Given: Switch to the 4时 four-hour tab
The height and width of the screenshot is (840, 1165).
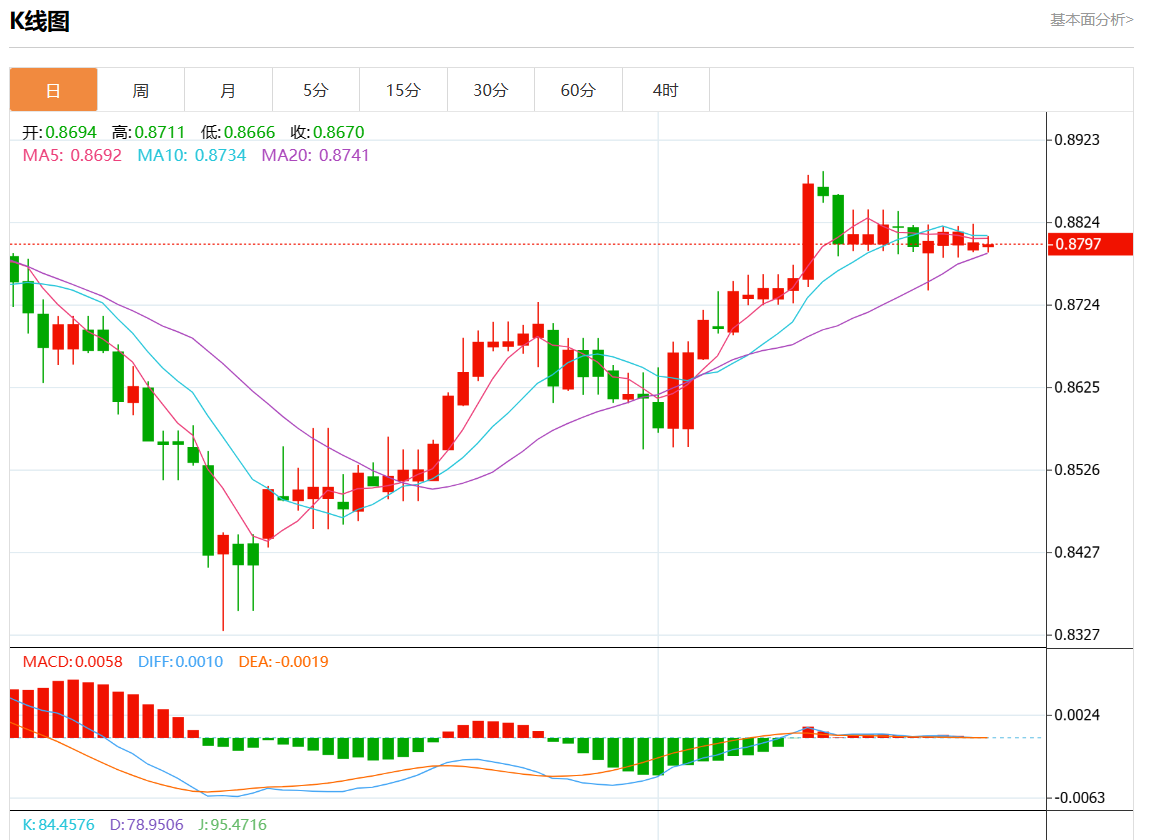Looking at the screenshot, I should click(x=665, y=90).
